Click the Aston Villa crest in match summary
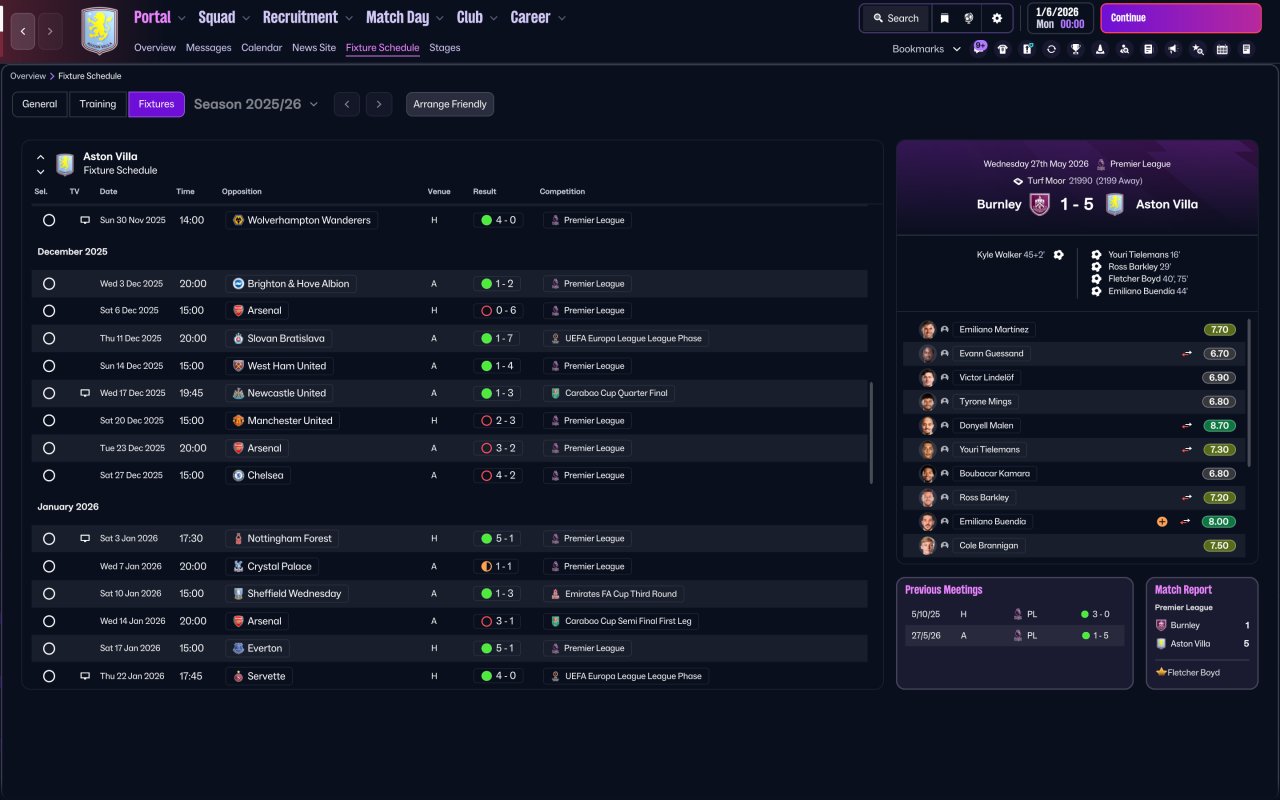 click(1114, 204)
